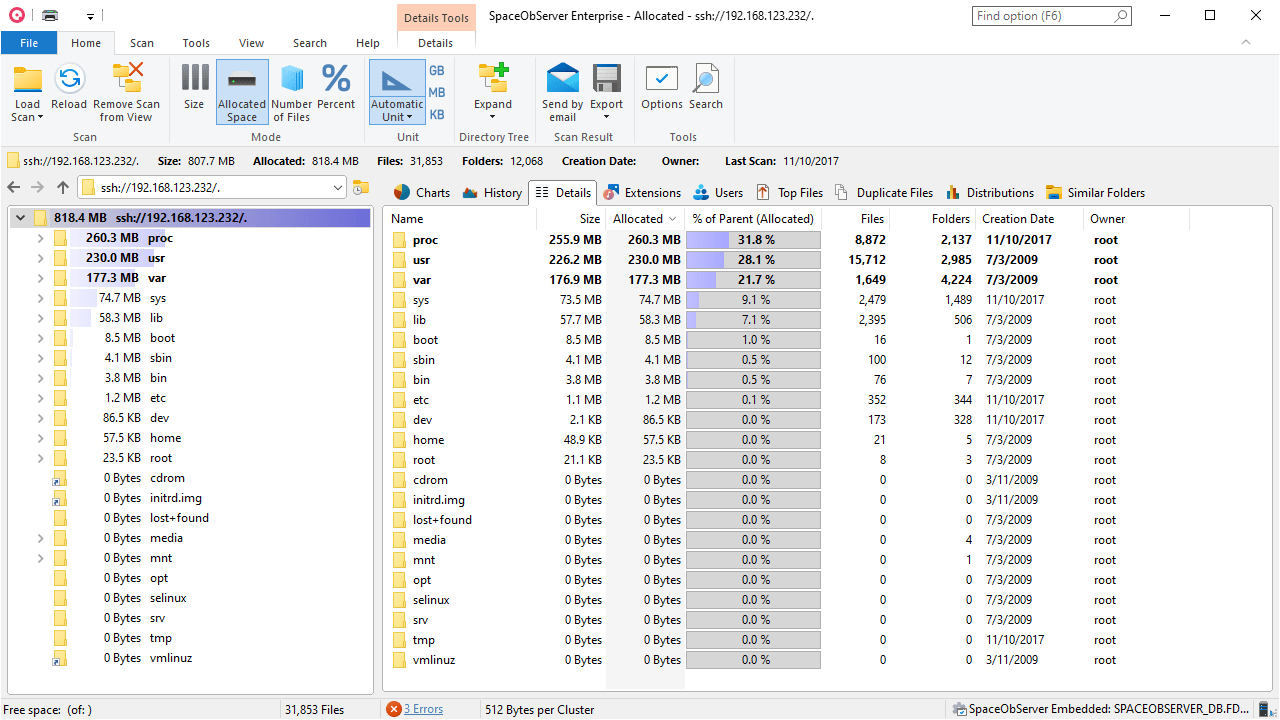This screenshot has height=720, width=1280.
Task: Open the Distributions tab
Action: pyautogui.click(x=989, y=193)
